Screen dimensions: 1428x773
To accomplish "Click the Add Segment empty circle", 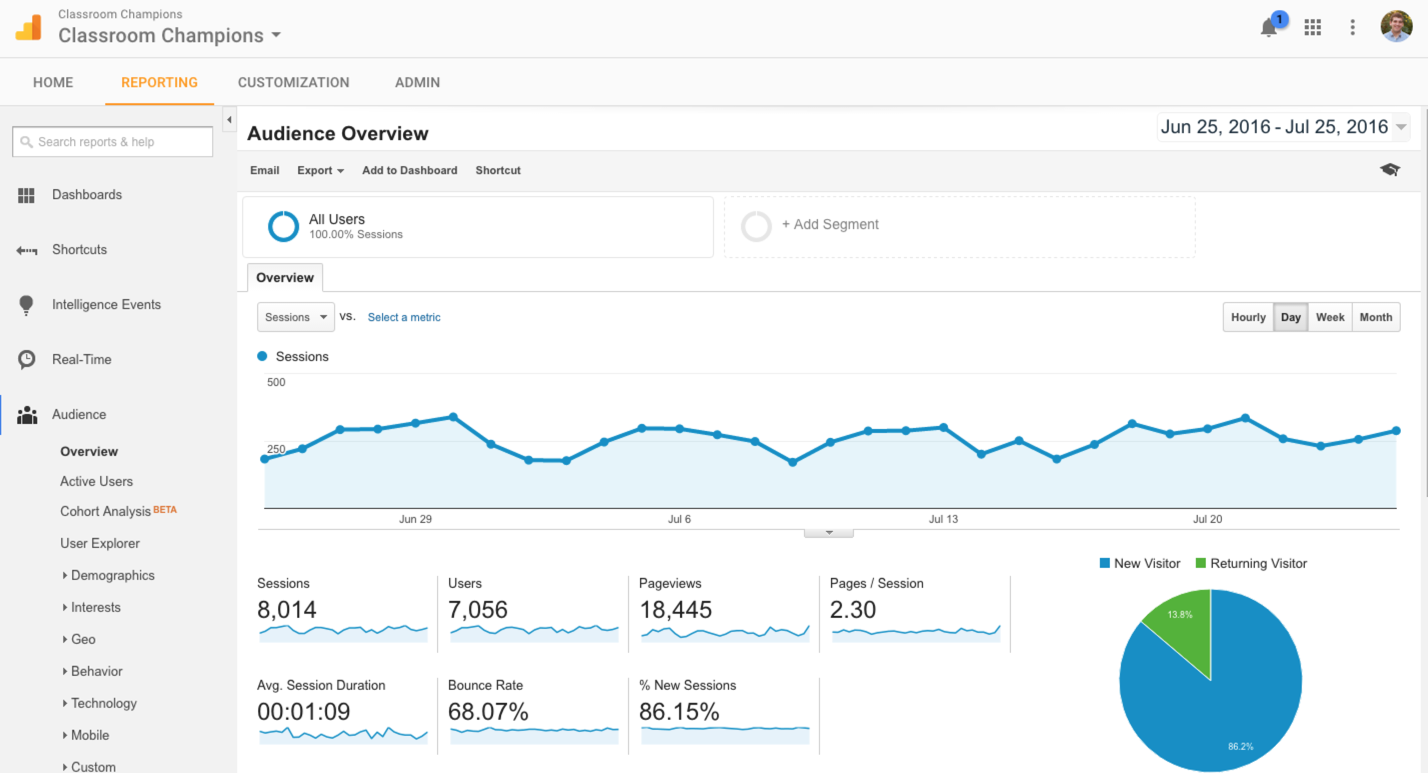I will (x=756, y=226).
